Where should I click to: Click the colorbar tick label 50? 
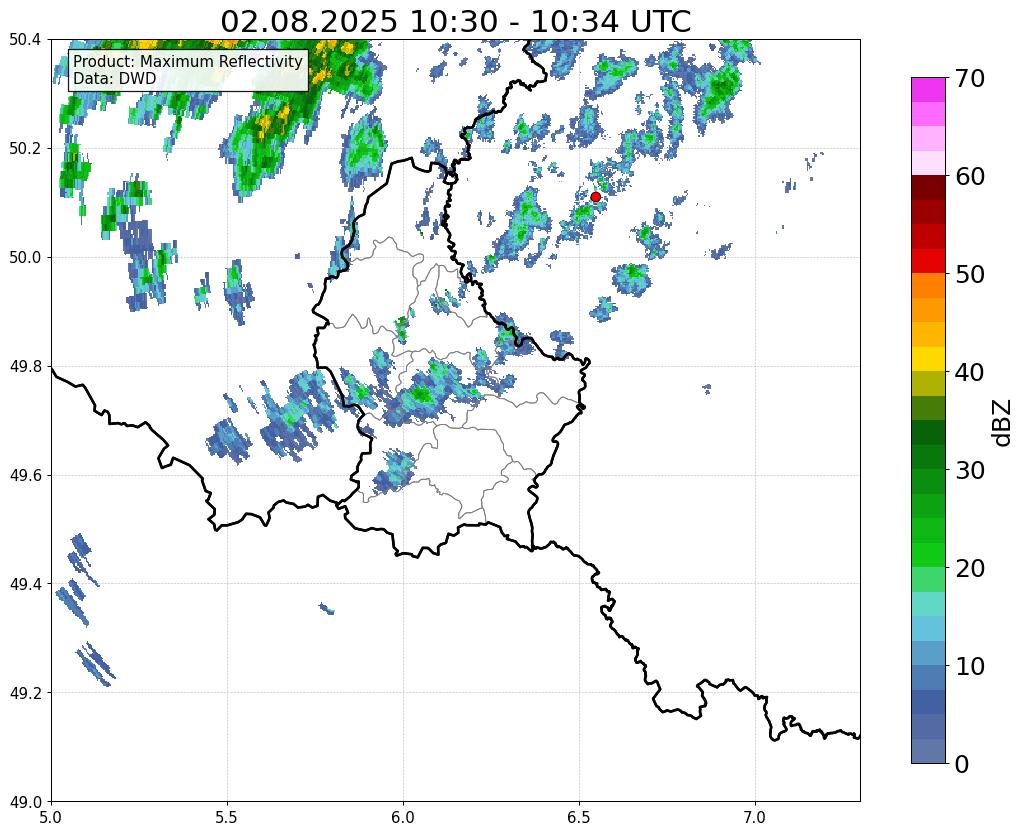pos(969,274)
